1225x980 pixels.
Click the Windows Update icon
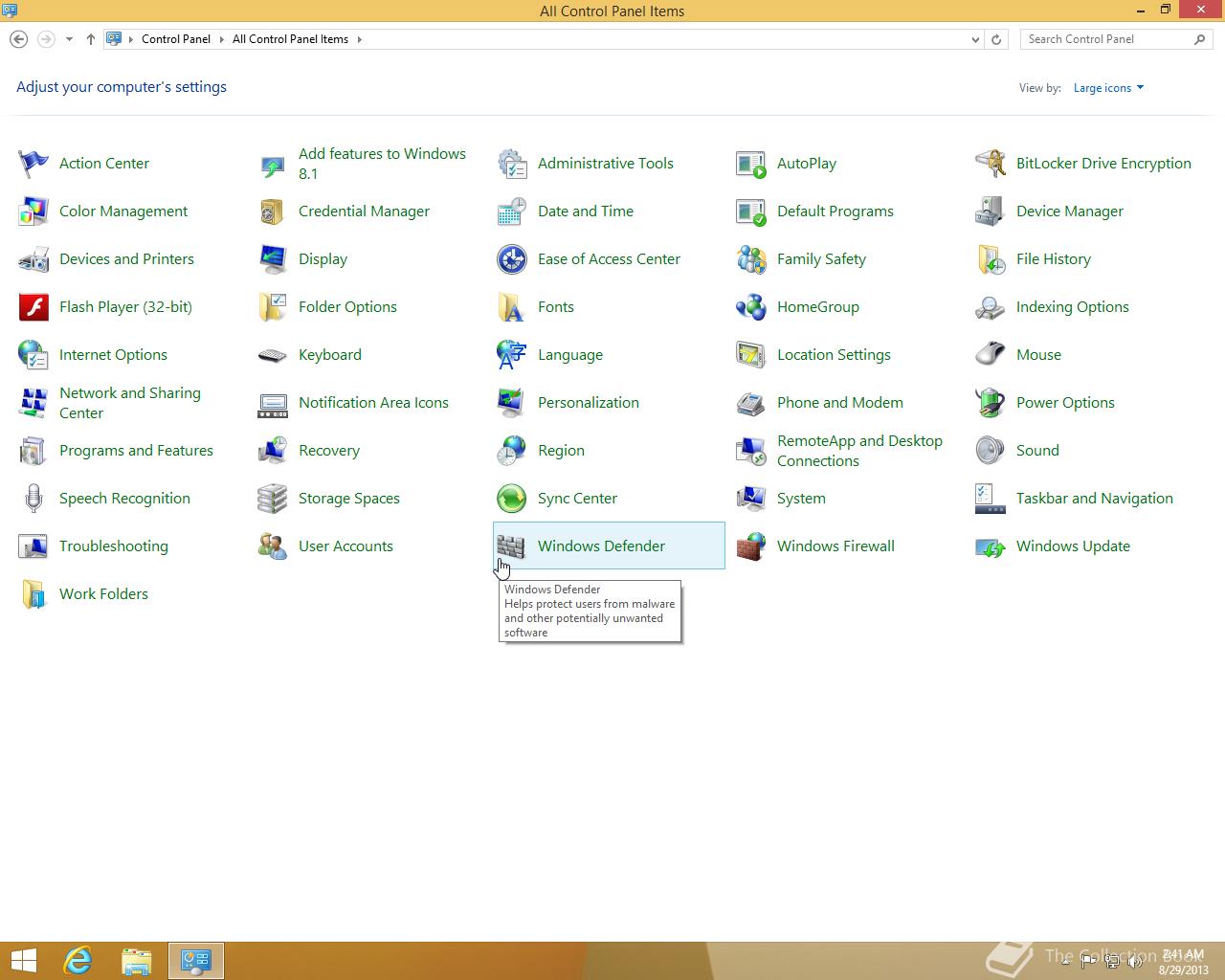(991, 546)
